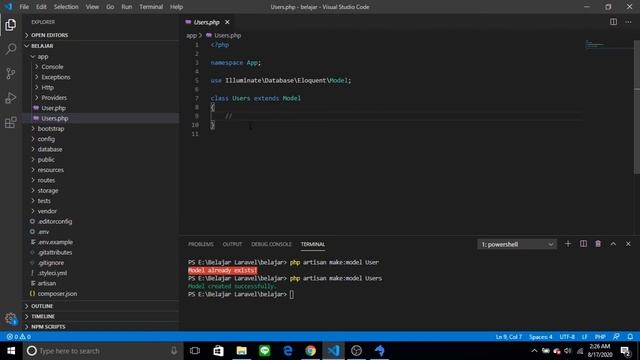Click the app breadcrumb segment
The height and width of the screenshot is (360, 640).
tap(191, 36)
